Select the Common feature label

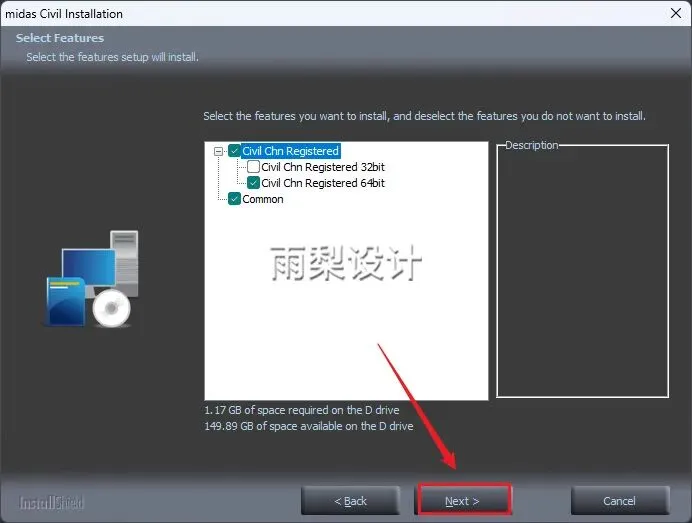tap(263, 199)
